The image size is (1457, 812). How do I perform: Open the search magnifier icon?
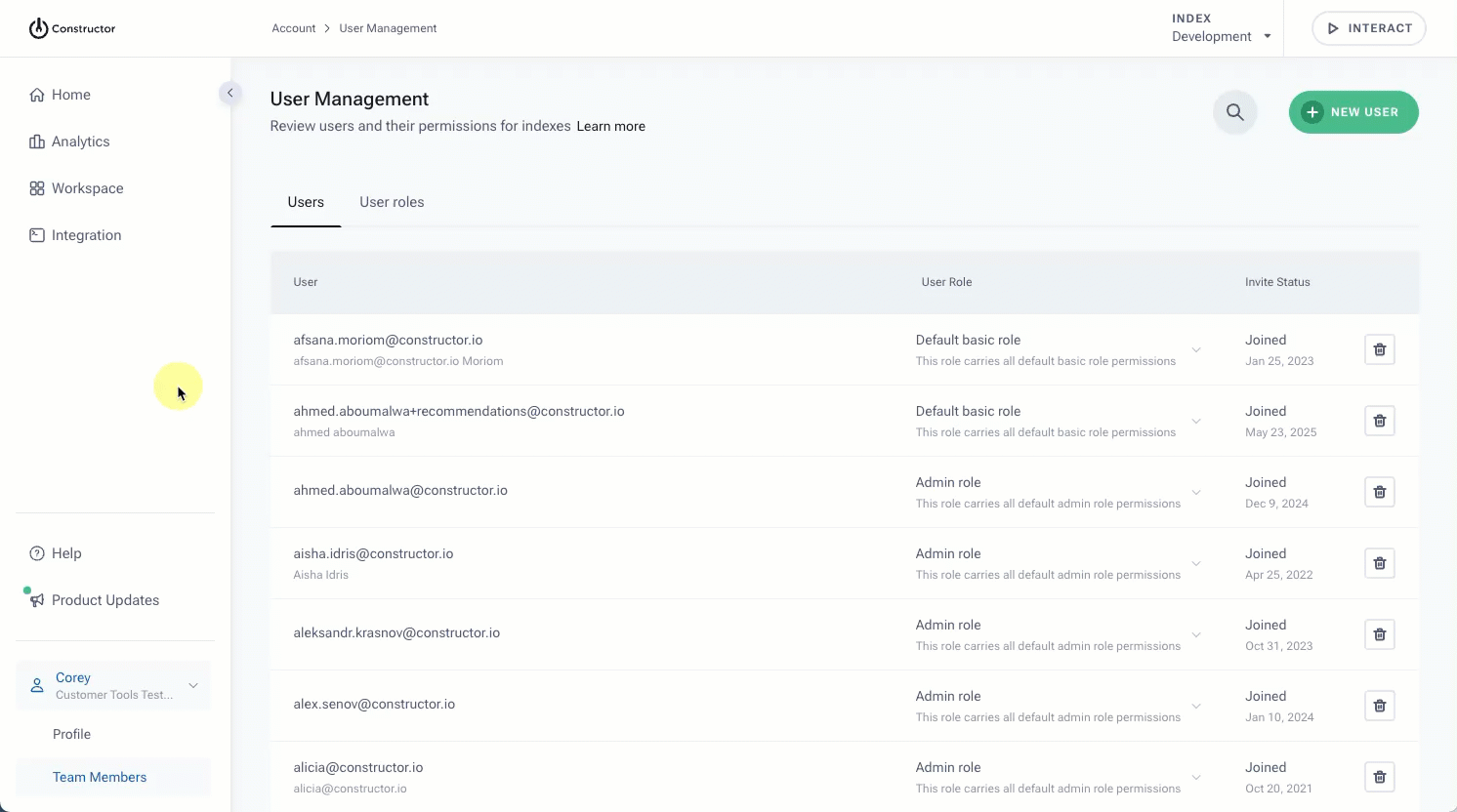pos(1235,112)
